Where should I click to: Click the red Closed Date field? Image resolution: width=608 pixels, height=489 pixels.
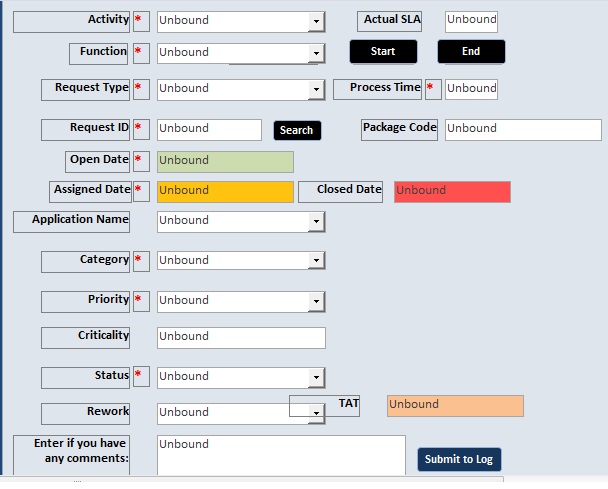(x=452, y=192)
